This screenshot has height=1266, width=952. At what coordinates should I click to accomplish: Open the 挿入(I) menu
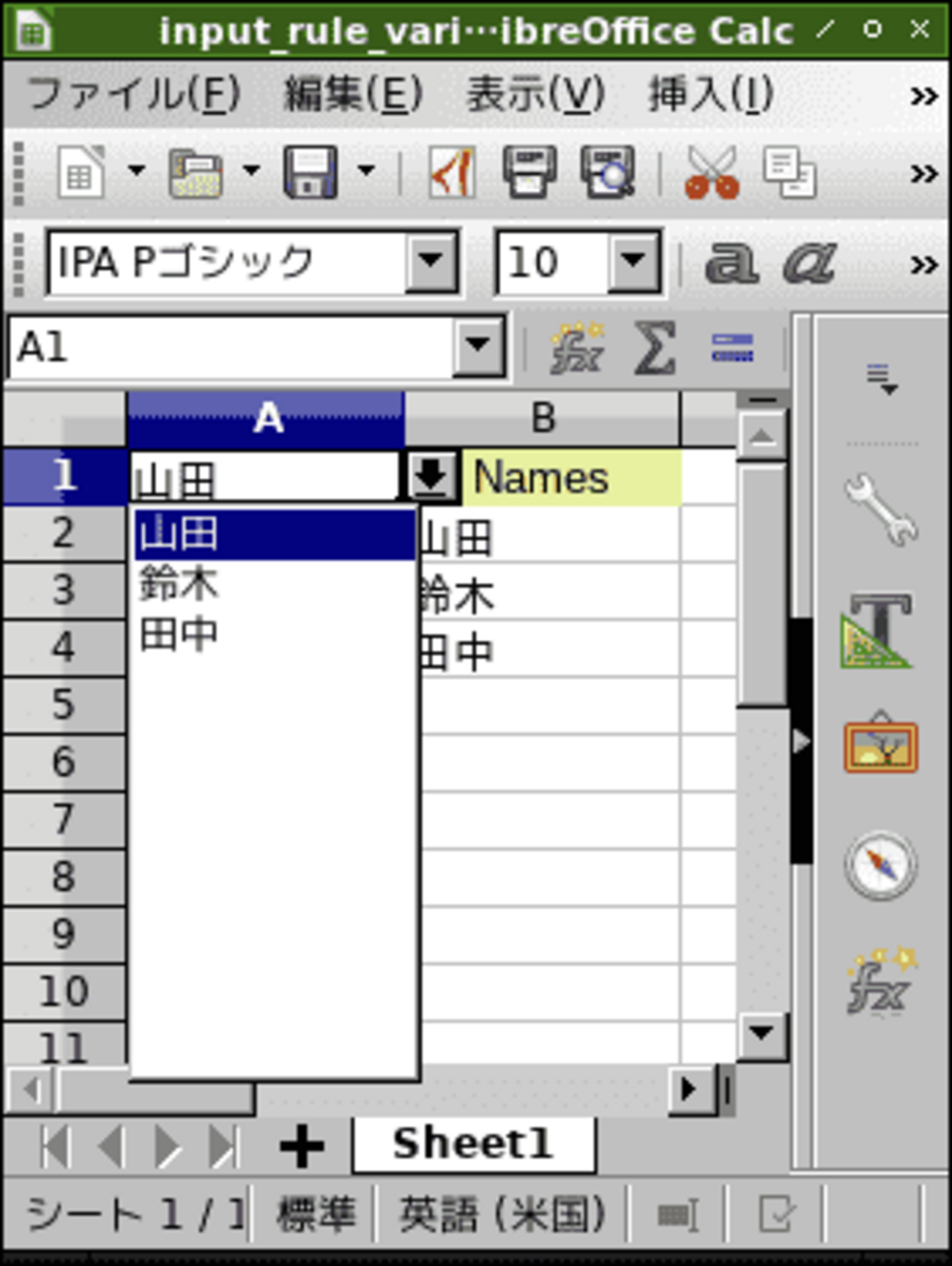pyautogui.click(x=711, y=95)
